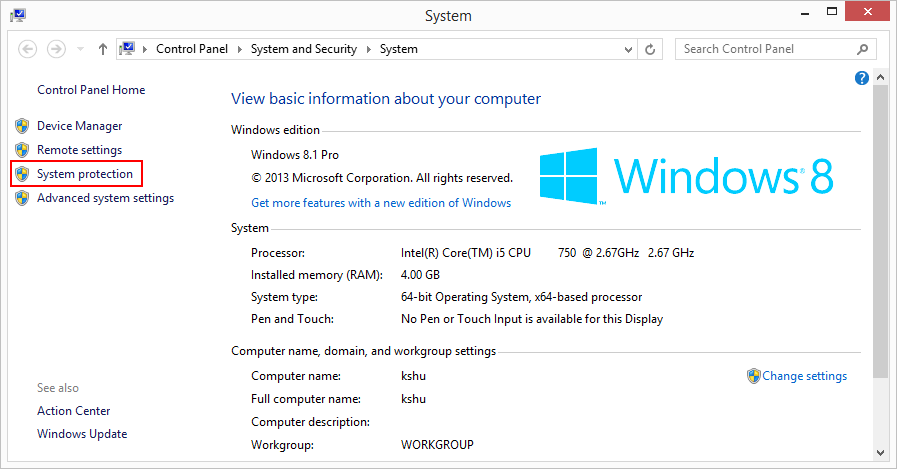
Task: Click the Back navigation arrow
Action: pyautogui.click(x=28, y=49)
